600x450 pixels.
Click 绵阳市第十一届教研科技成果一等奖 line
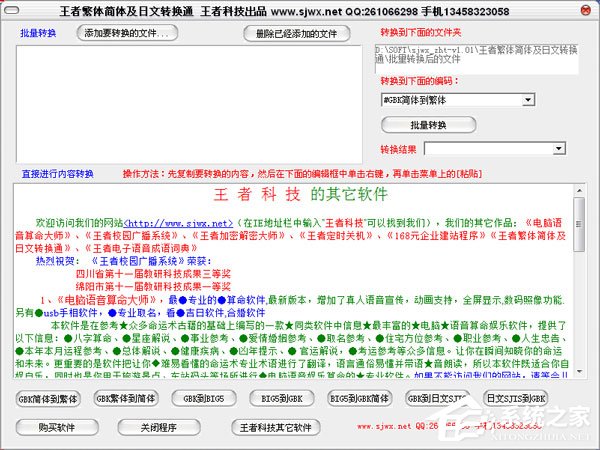(153, 287)
